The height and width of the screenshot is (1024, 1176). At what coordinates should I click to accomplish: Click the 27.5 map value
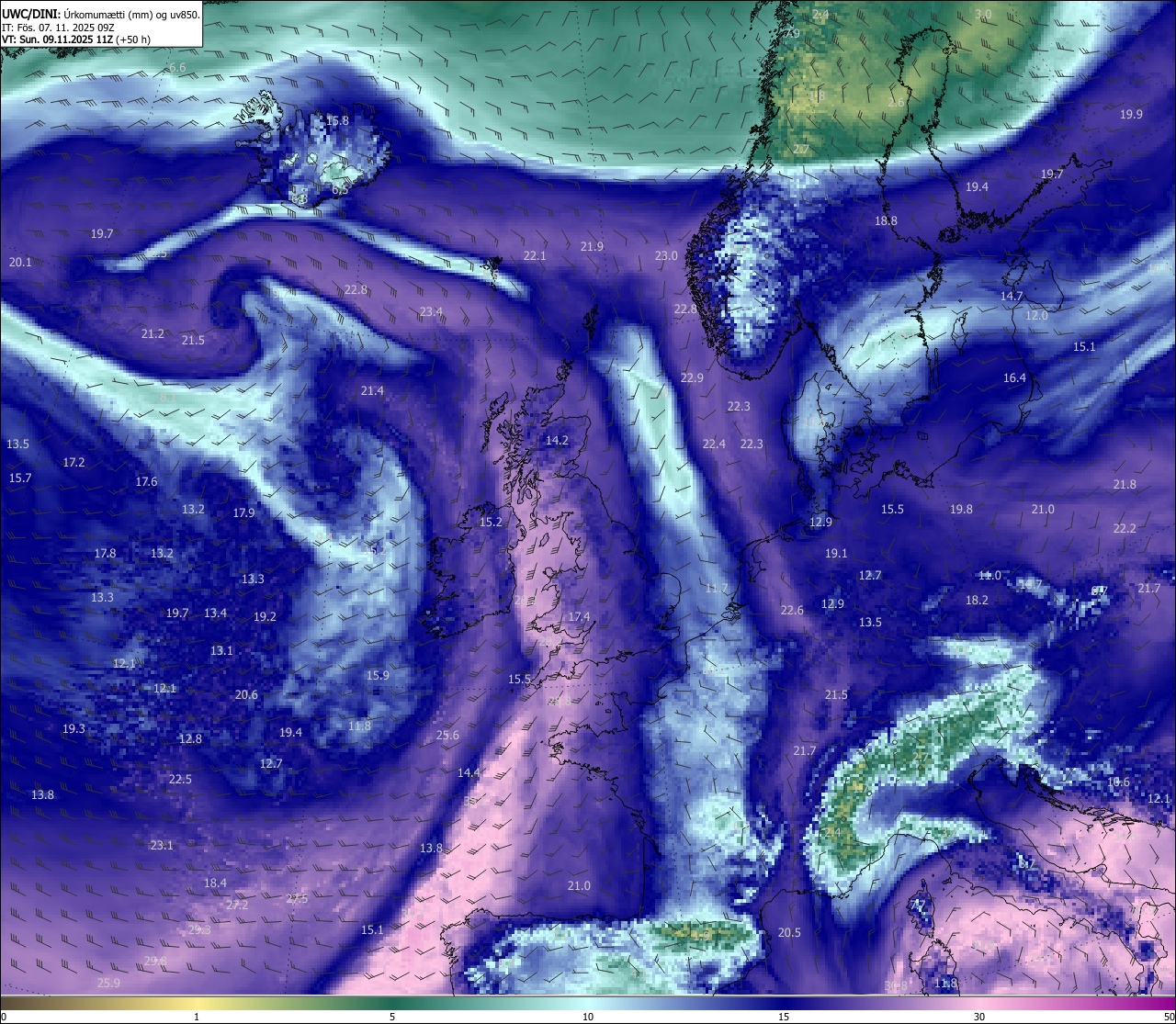pyautogui.click(x=297, y=898)
